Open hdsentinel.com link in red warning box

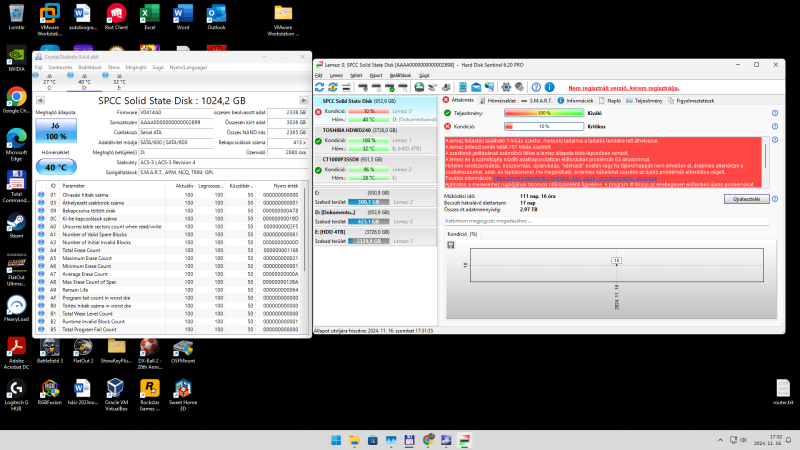click(575, 178)
